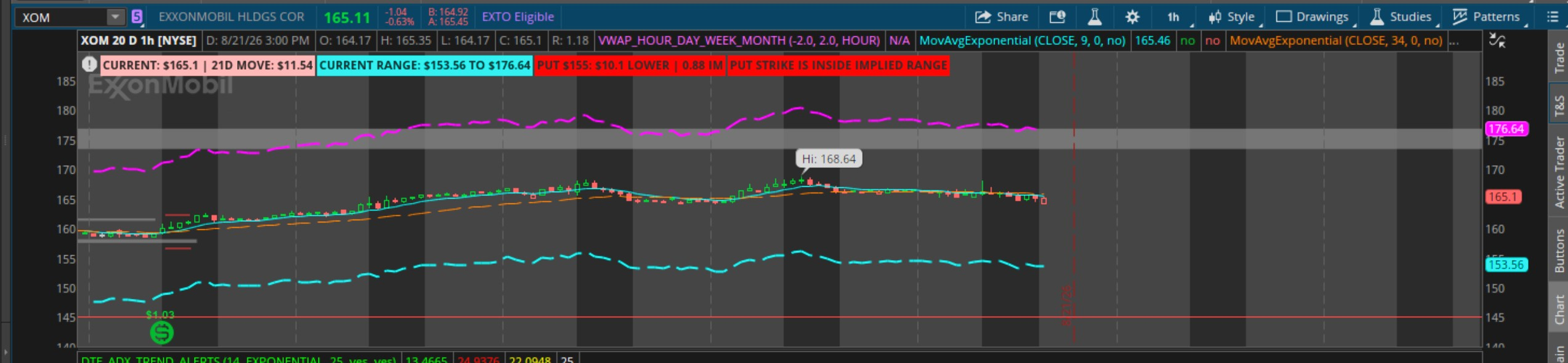Screen dimensions: 1568x363
Task: Open the Buttons side tab
Action: pos(1559,250)
